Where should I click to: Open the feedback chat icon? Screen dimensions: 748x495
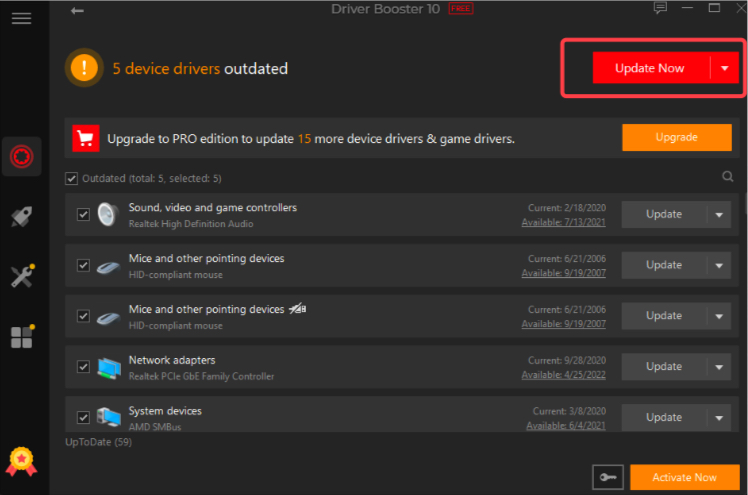tap(660, 8)
